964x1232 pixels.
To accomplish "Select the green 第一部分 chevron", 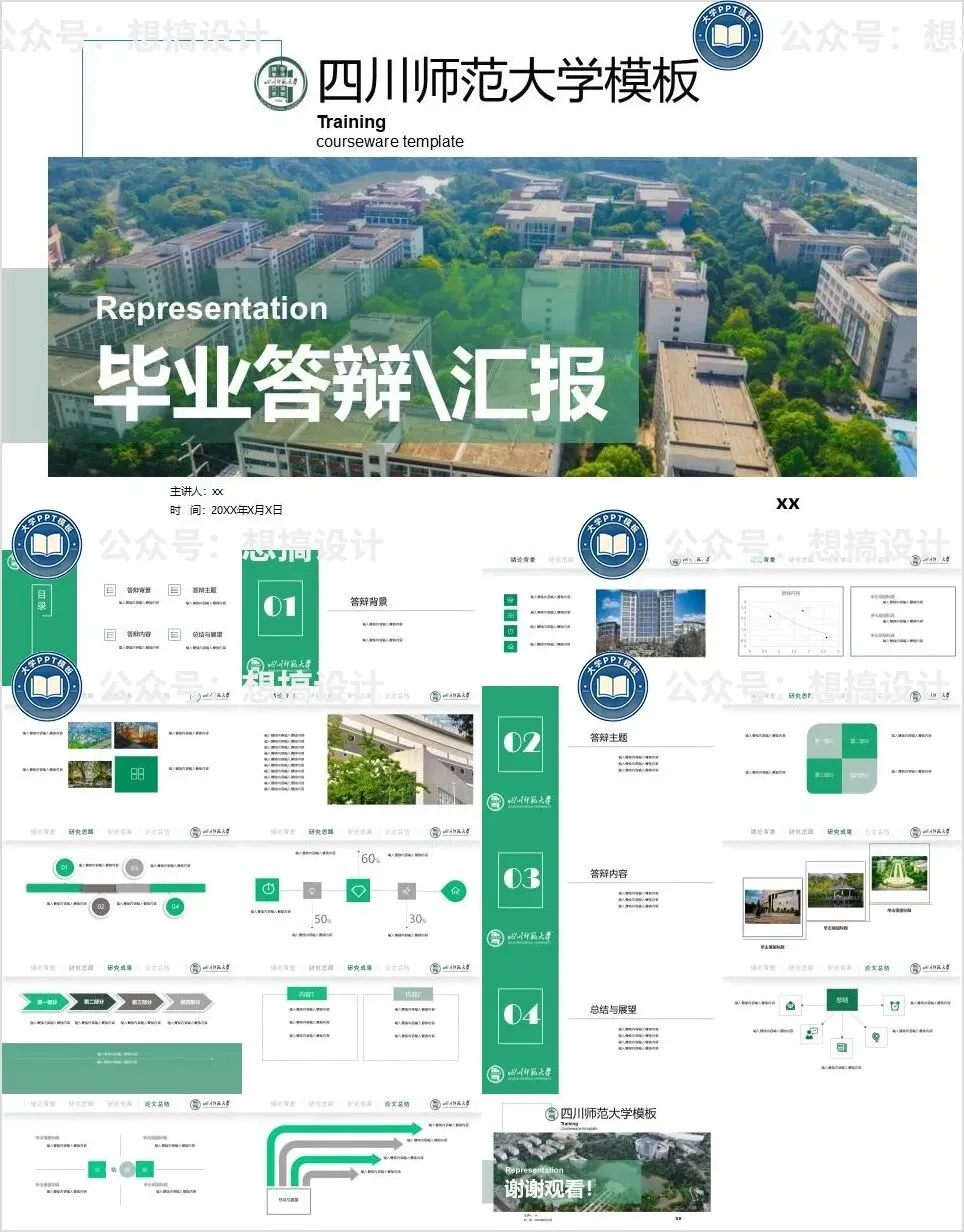I will 45,1001.
